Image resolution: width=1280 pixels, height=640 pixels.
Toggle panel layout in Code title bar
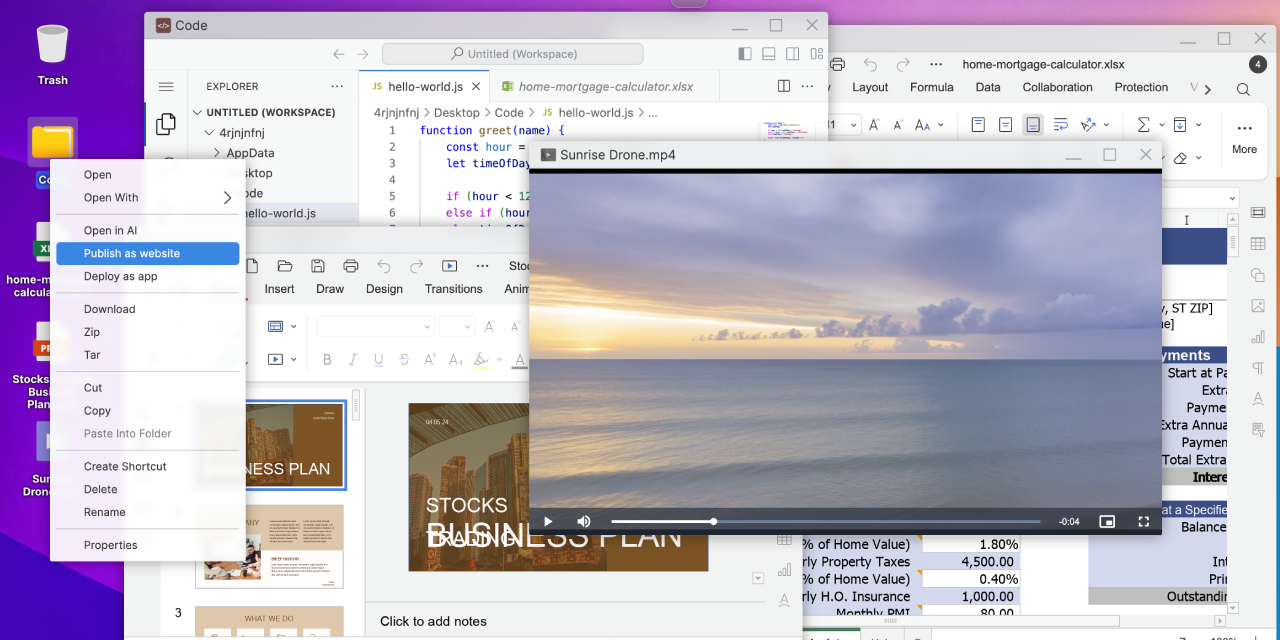tap(769, 54)
